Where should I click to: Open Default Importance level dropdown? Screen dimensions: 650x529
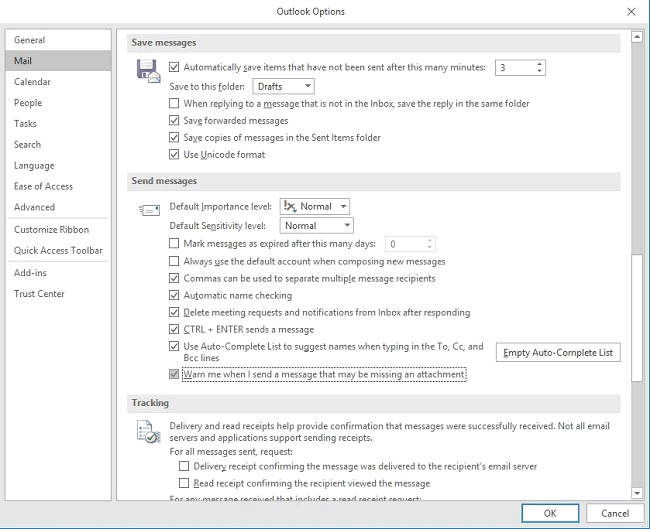[315, 206]
